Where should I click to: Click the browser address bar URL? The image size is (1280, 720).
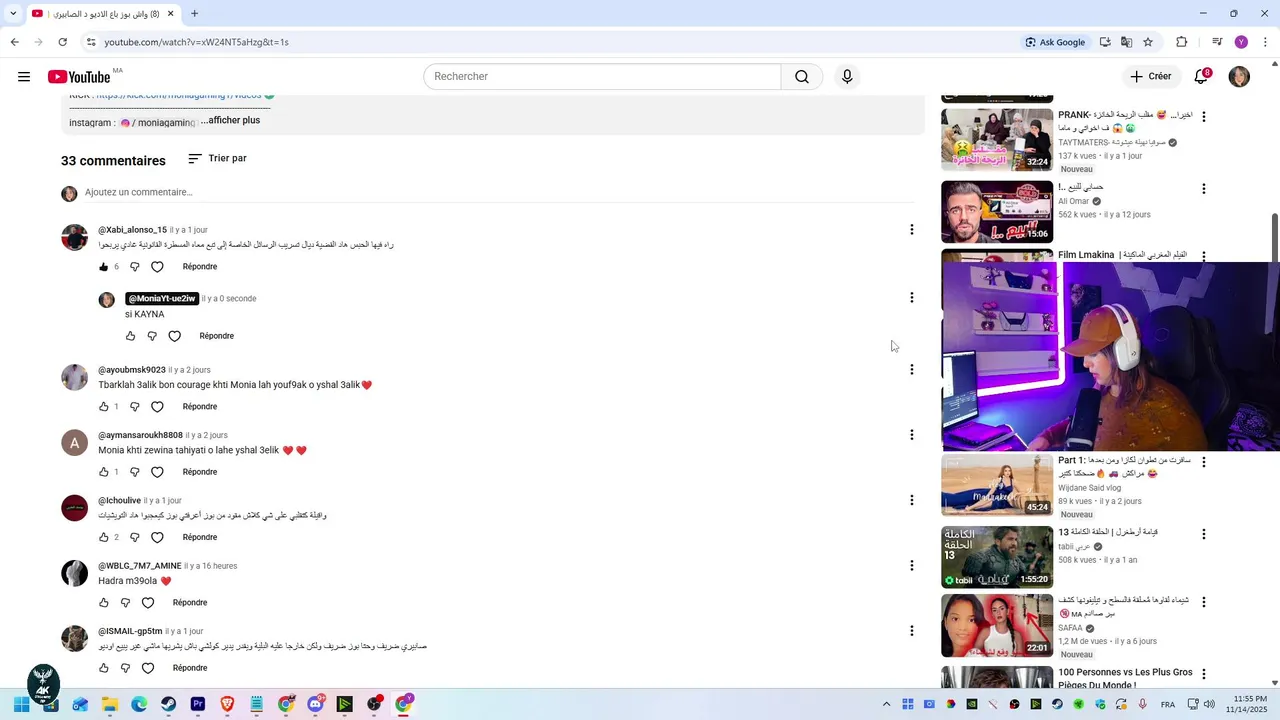pyautogui.click(x=196, y=42)
